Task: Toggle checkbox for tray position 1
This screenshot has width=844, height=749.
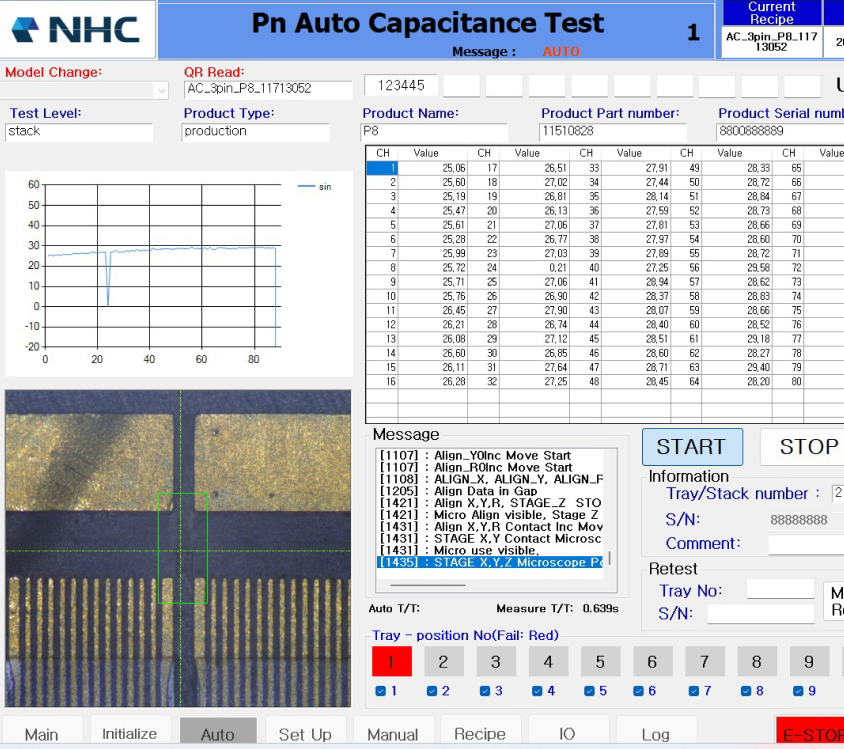Action: coord(380,691)
